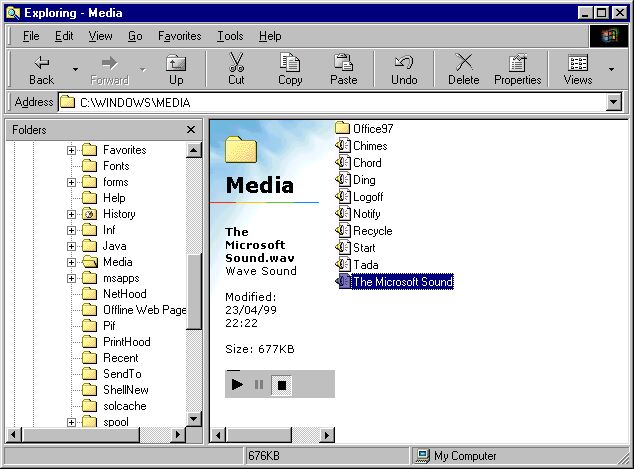Image resolution: width=634 pixels, height=469 pixels.
Task: Select the Office97 folder icon
Action: (342, 128)
